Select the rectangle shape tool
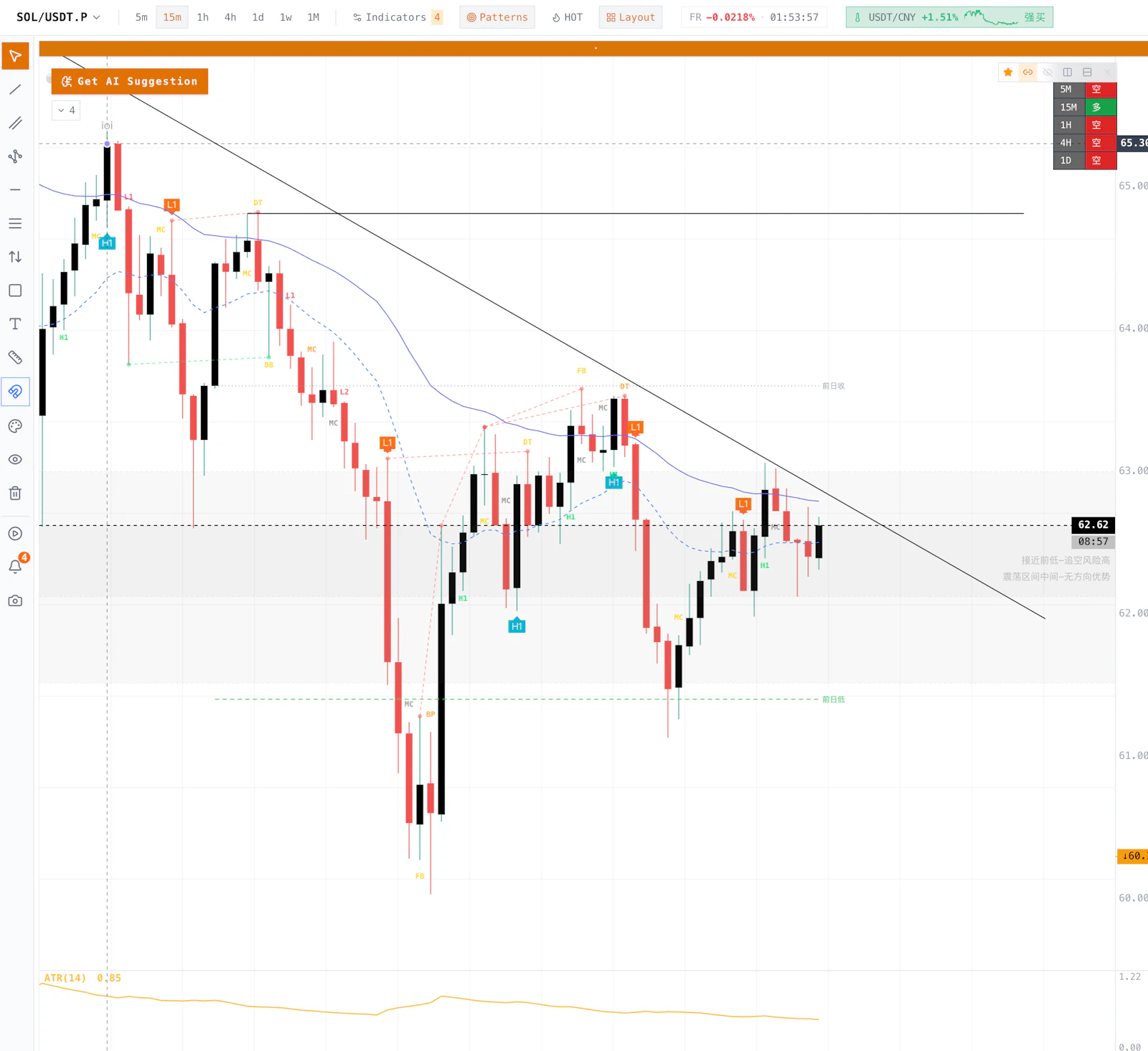 (15, 291)
